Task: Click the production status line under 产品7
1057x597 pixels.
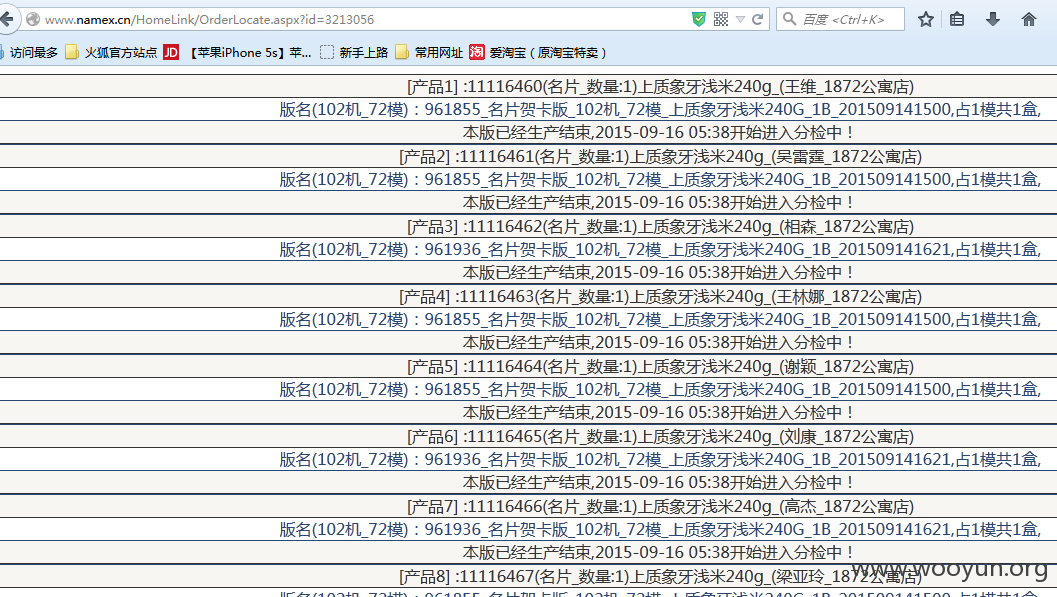Action: tap(659, 553)
